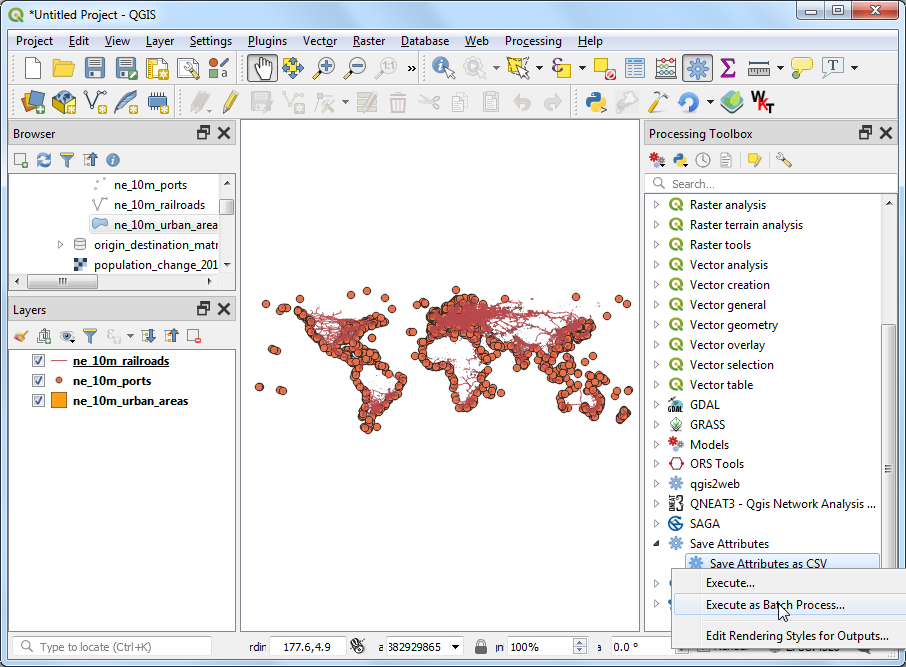Open the Python Console from the toolbar
Image resolution: width=906 pixels, height=667 pixels.
[x=597, y=102]
